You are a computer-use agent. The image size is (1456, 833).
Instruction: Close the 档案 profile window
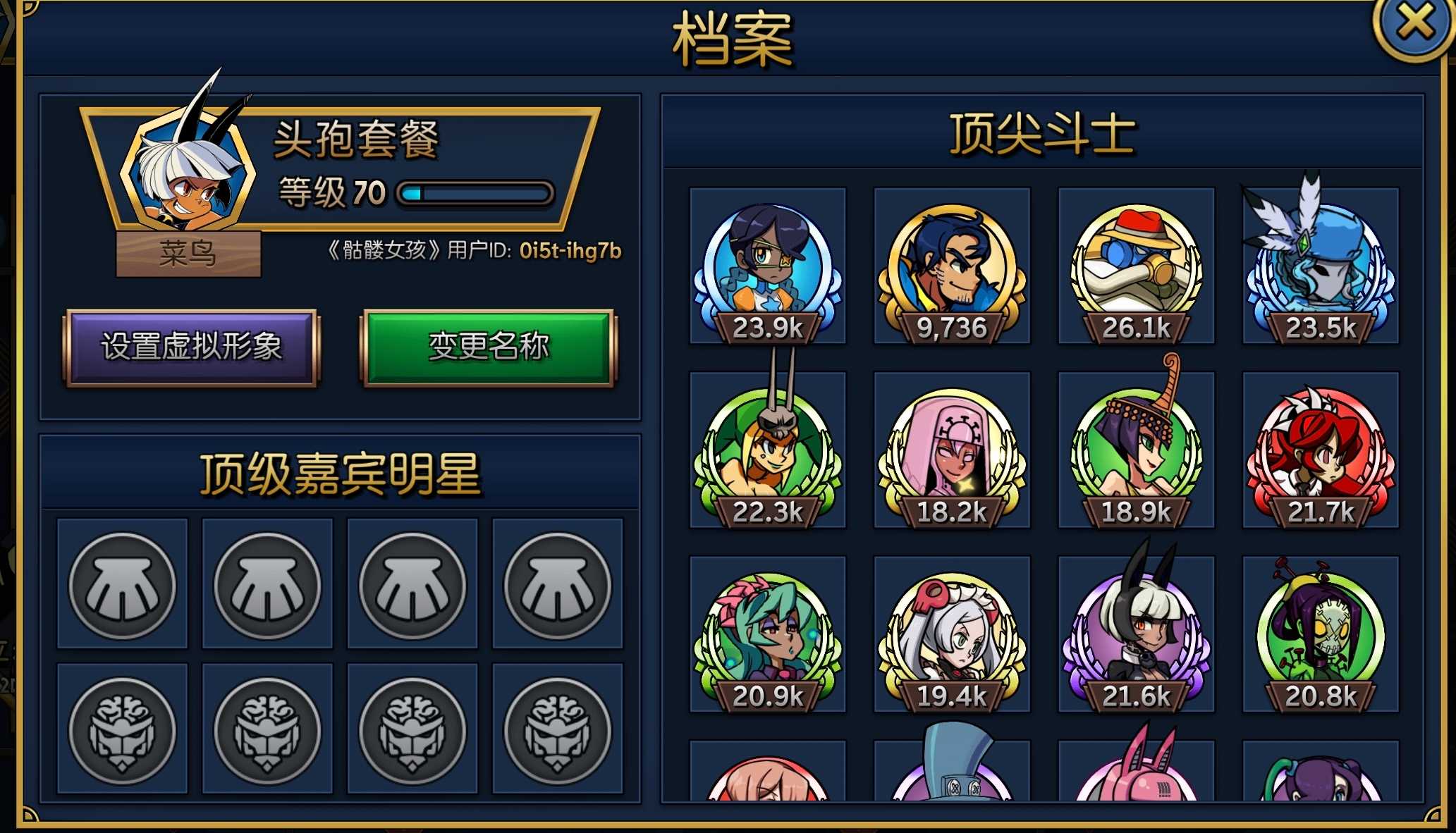click(x=1414, y=24)
